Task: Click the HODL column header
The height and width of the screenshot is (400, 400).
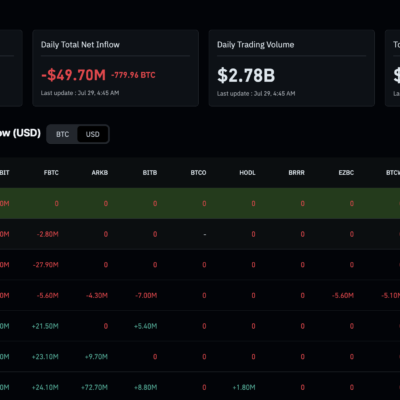Action: [247, 173]
